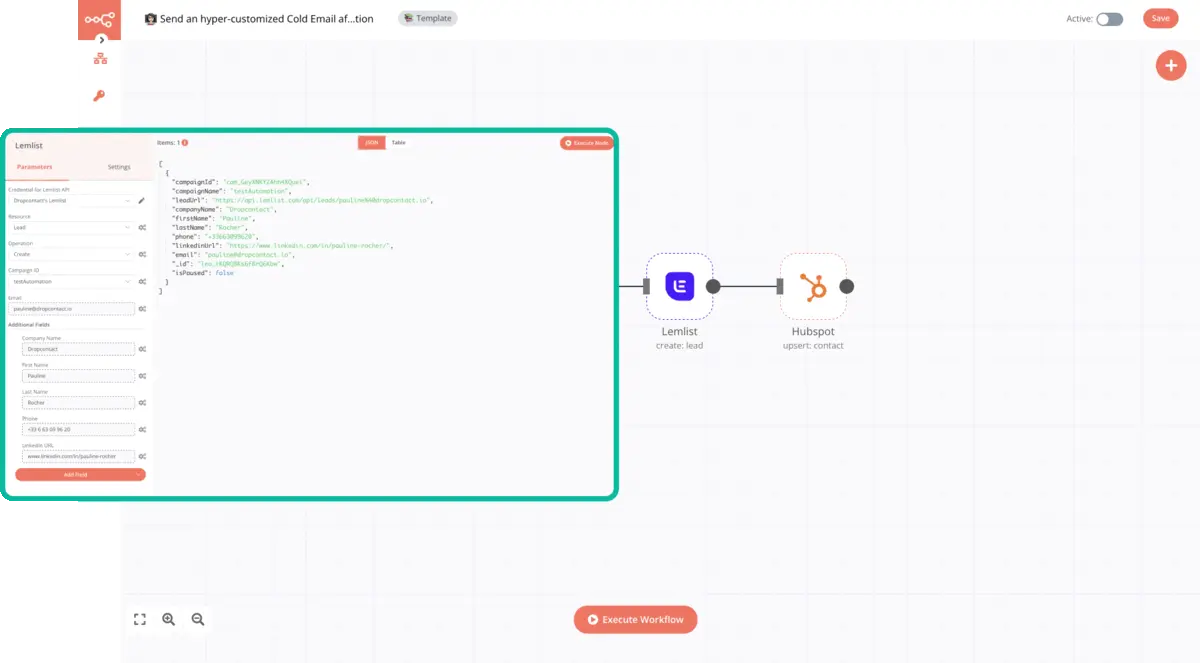Open options gear for Operation field
The image size is (1200, 663).
click(x=142, y=254)
